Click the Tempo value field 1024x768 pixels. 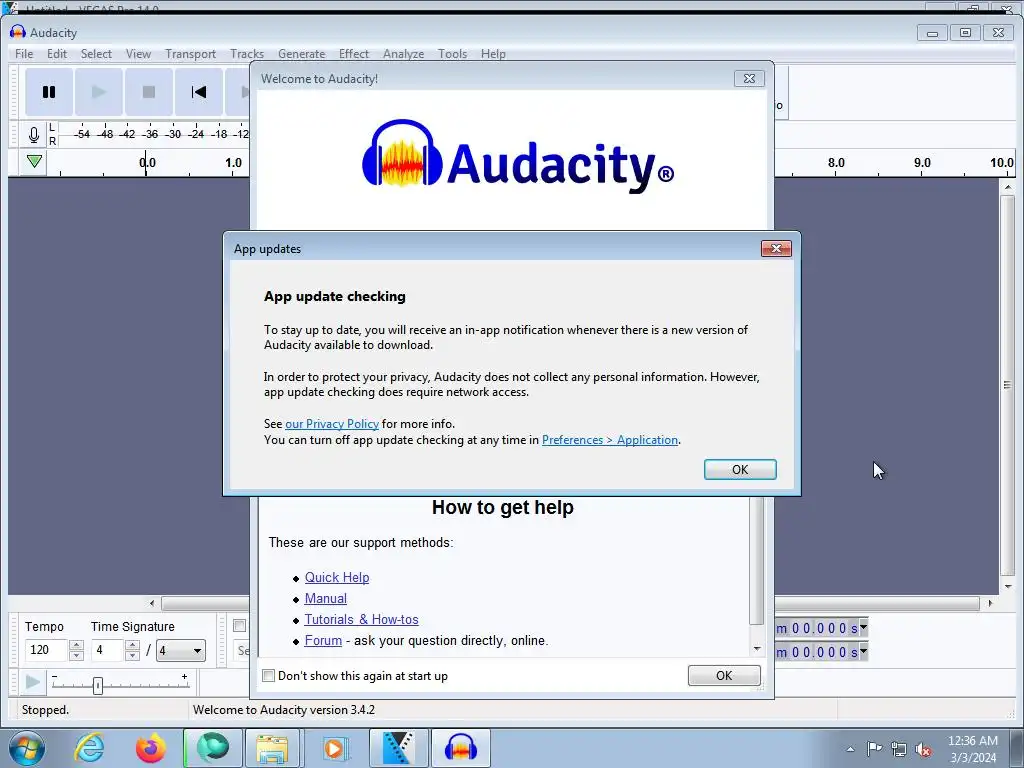click(x=46, y=650)
